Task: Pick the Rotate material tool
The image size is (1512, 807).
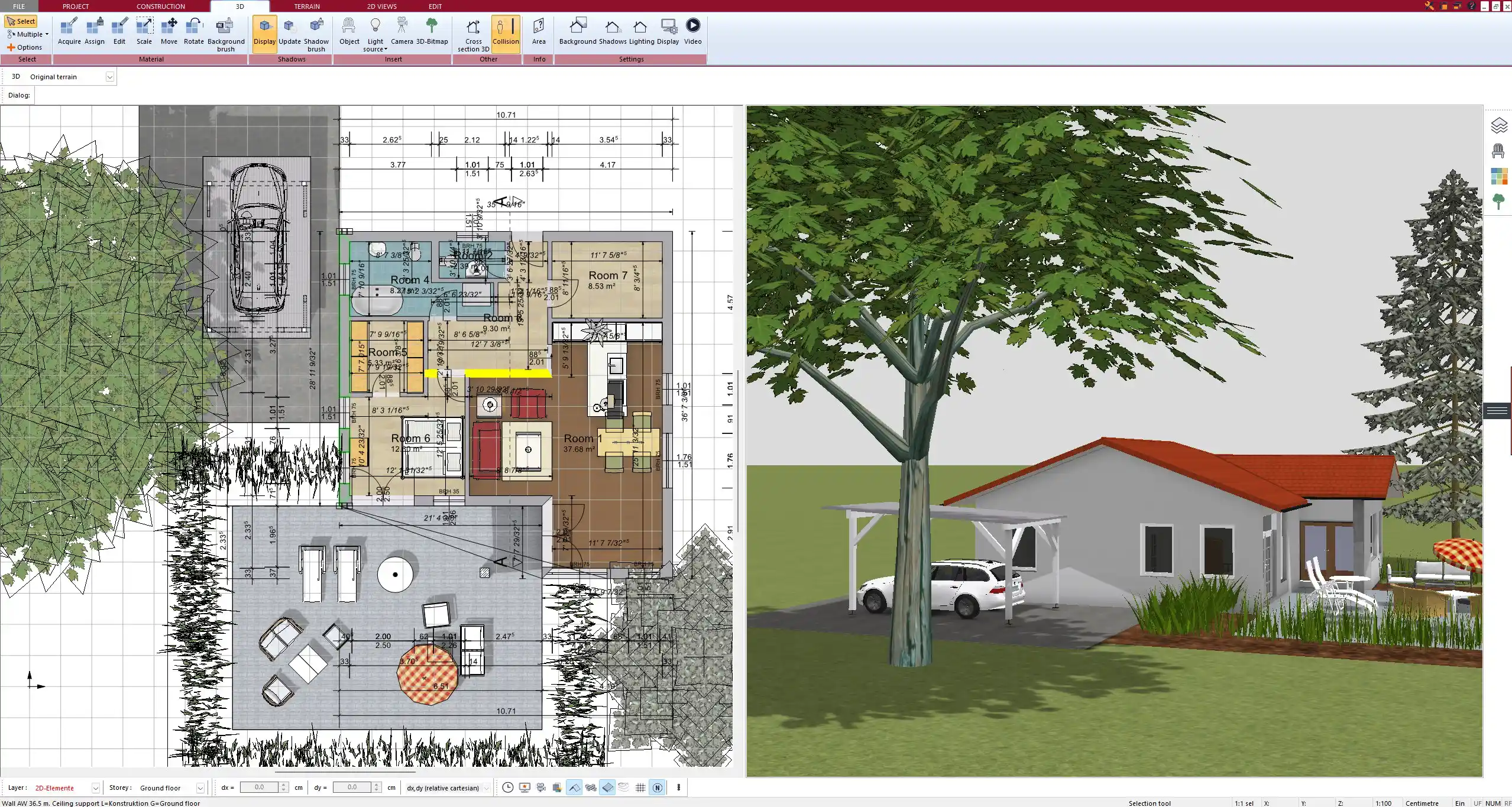Action: (194, 31)
